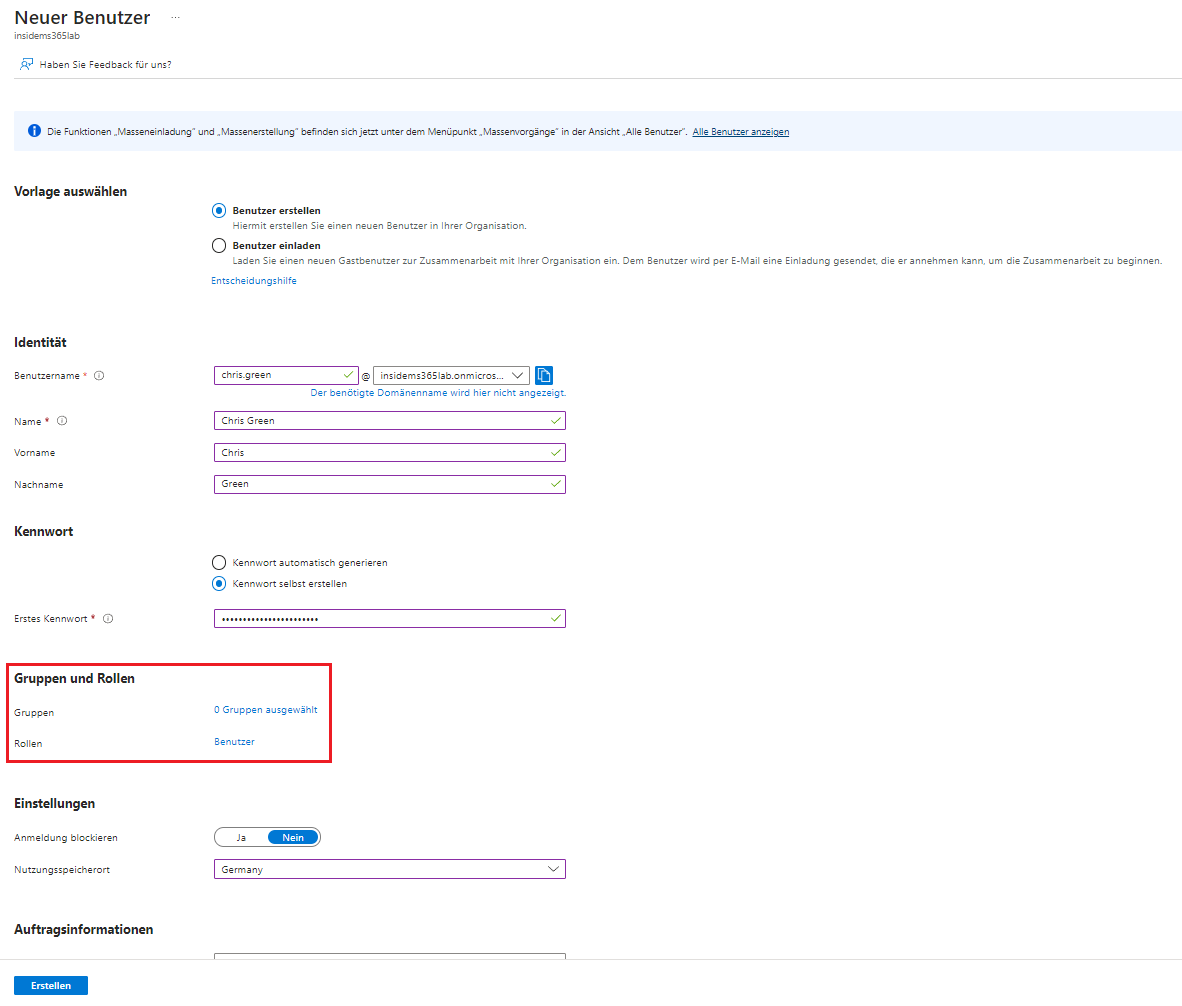Open the ellipsis menu beside Neuer Benutzer

click(x=176, y=18)
